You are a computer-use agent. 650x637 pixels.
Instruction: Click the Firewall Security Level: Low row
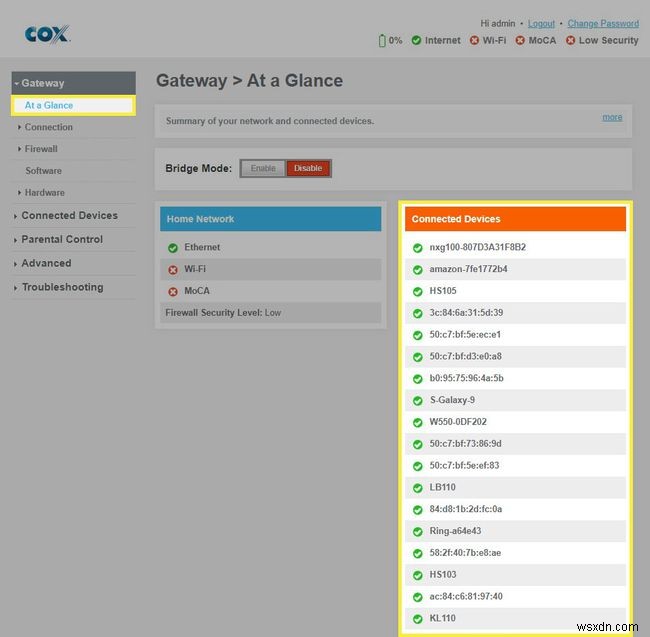tap(271, 313)
